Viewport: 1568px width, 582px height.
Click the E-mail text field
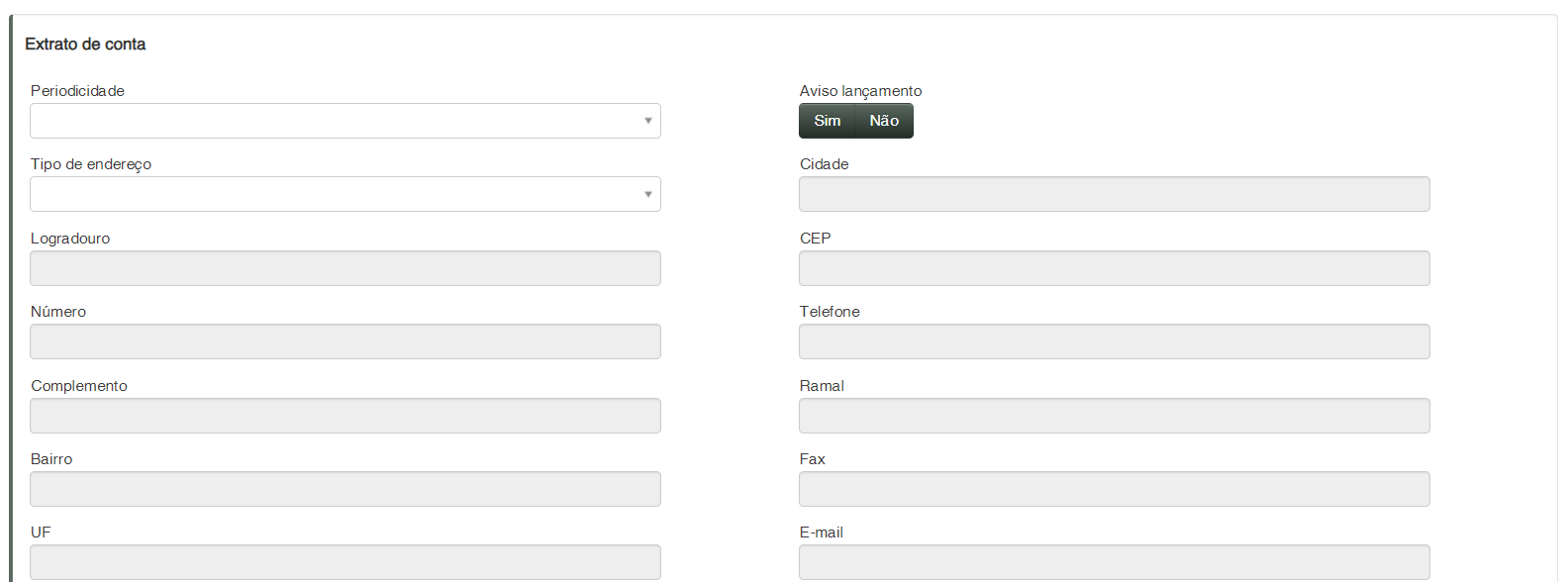click(x=1114, y=561)
